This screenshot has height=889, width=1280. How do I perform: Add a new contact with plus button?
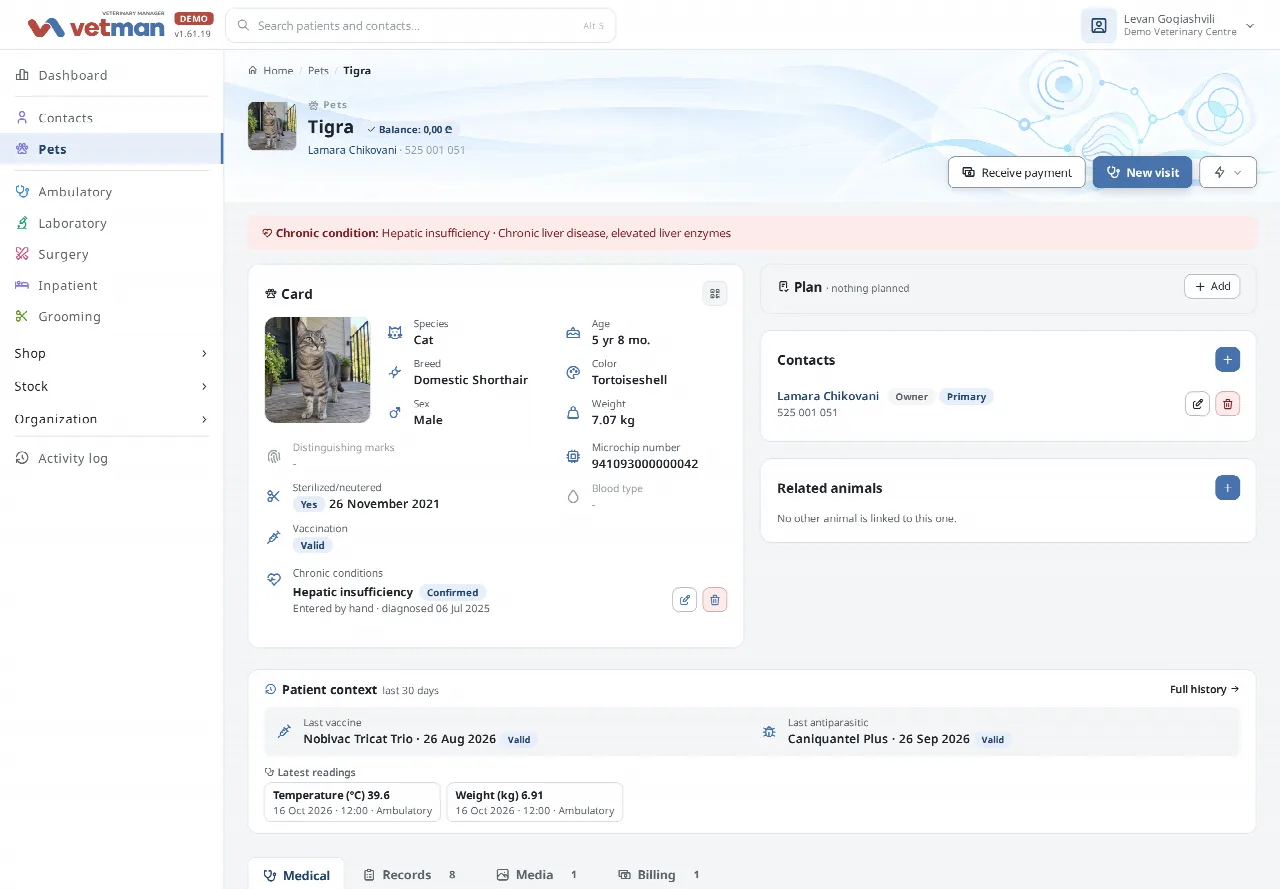(x=1228, y=360)
